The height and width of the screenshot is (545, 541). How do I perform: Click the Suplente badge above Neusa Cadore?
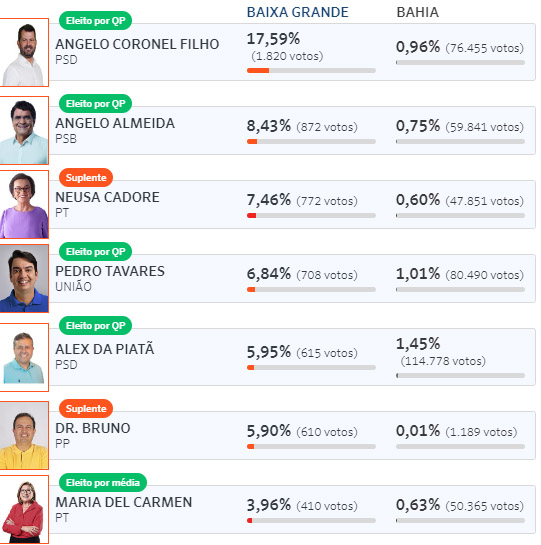(86, 178)
